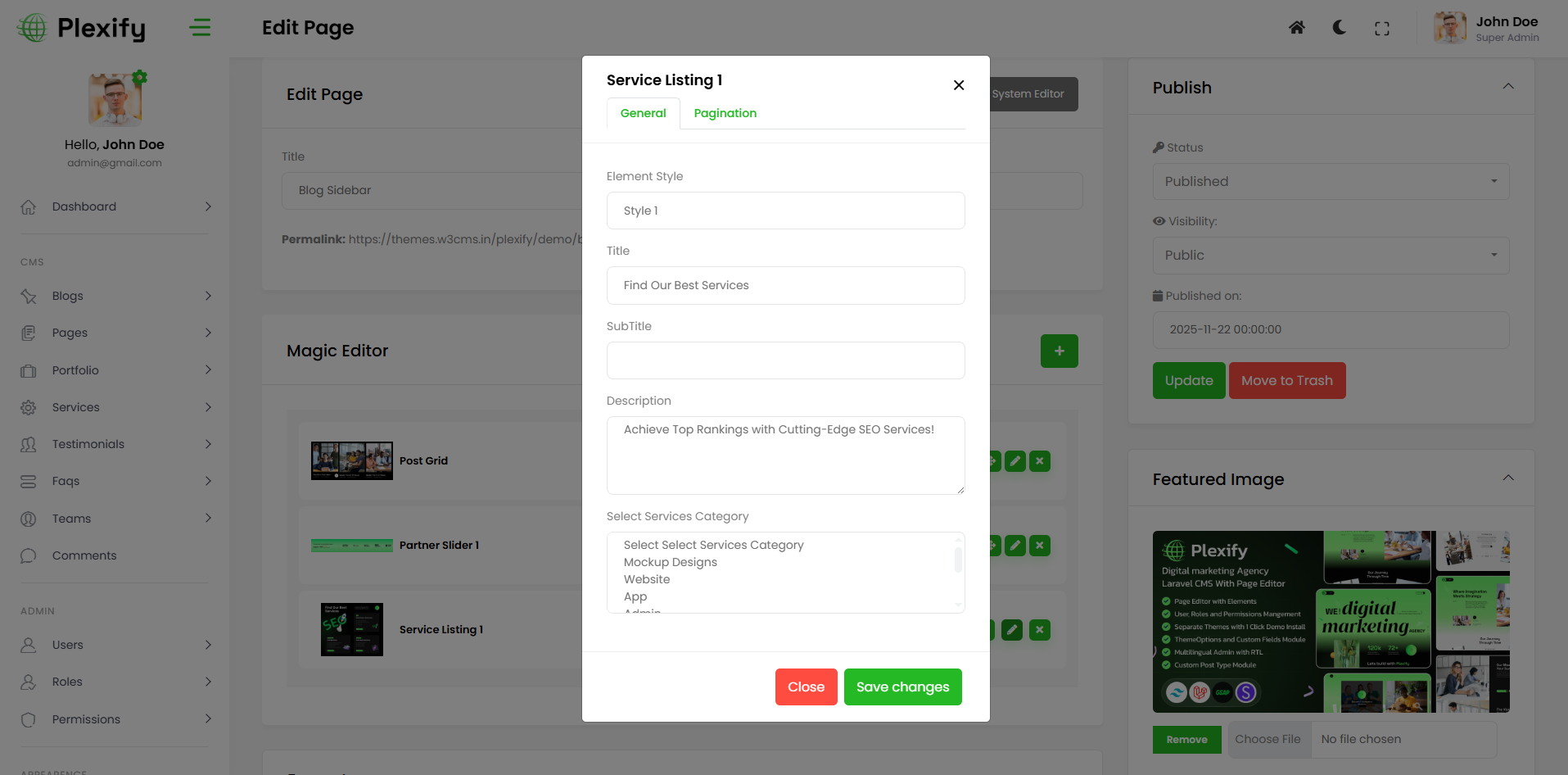The image size is (1568, 775).
Task: Click the SubTitle input field
Action: (x=785, y=360)
